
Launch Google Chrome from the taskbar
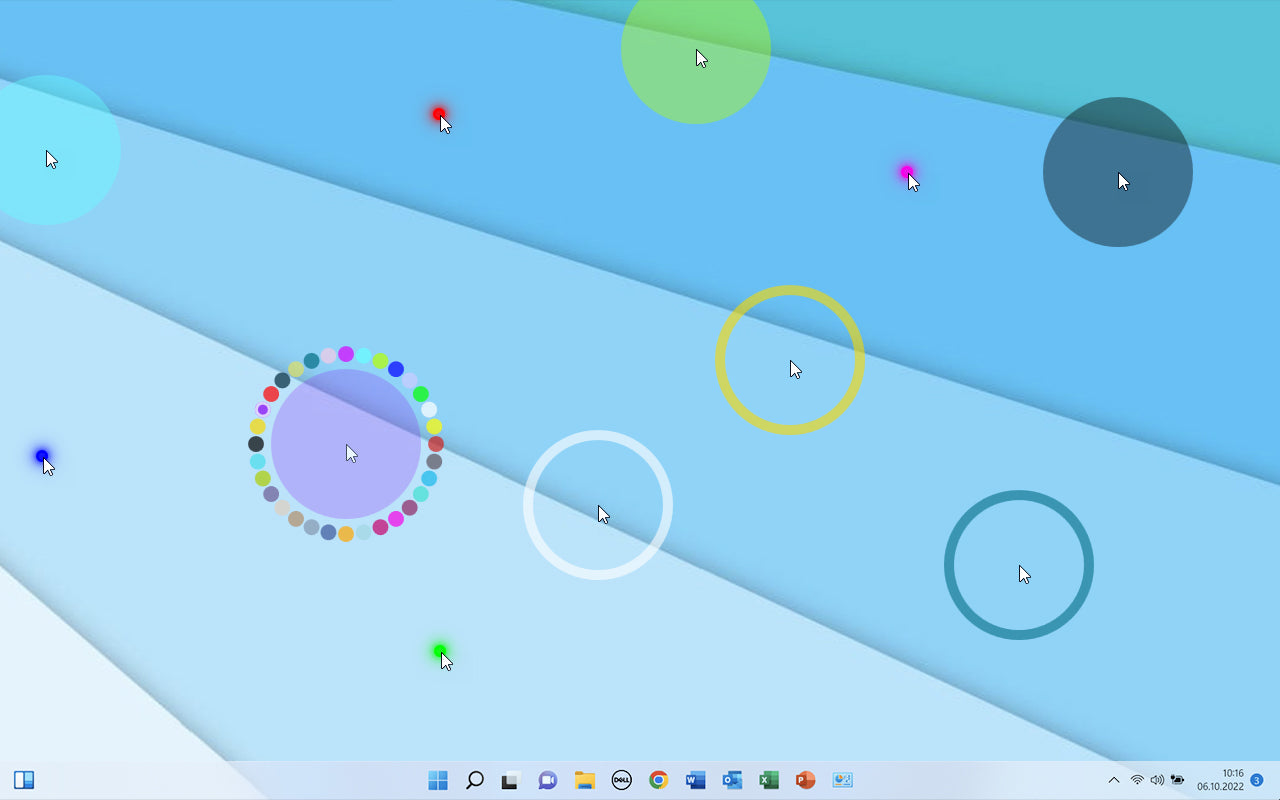(658, 780)
